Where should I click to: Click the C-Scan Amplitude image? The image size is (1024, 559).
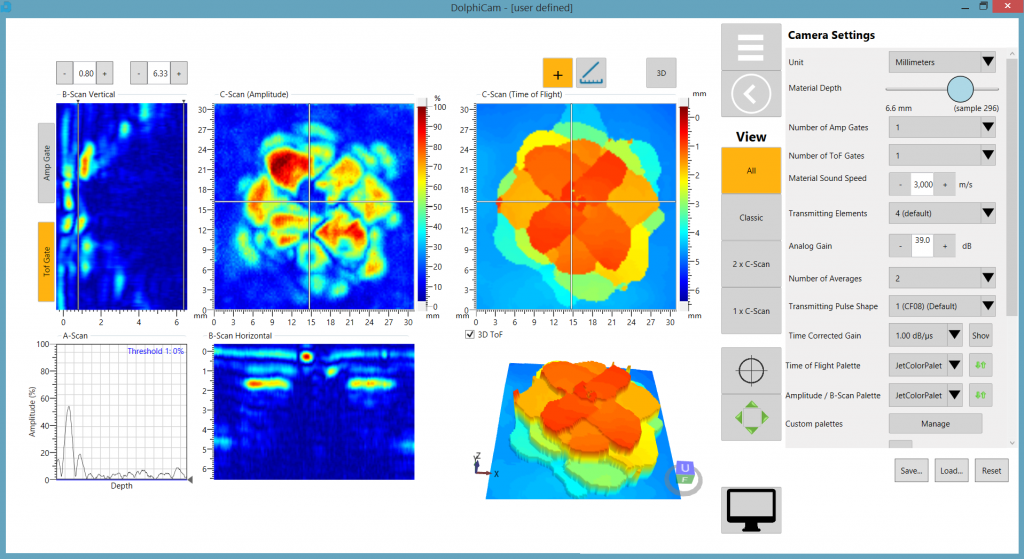314,206
